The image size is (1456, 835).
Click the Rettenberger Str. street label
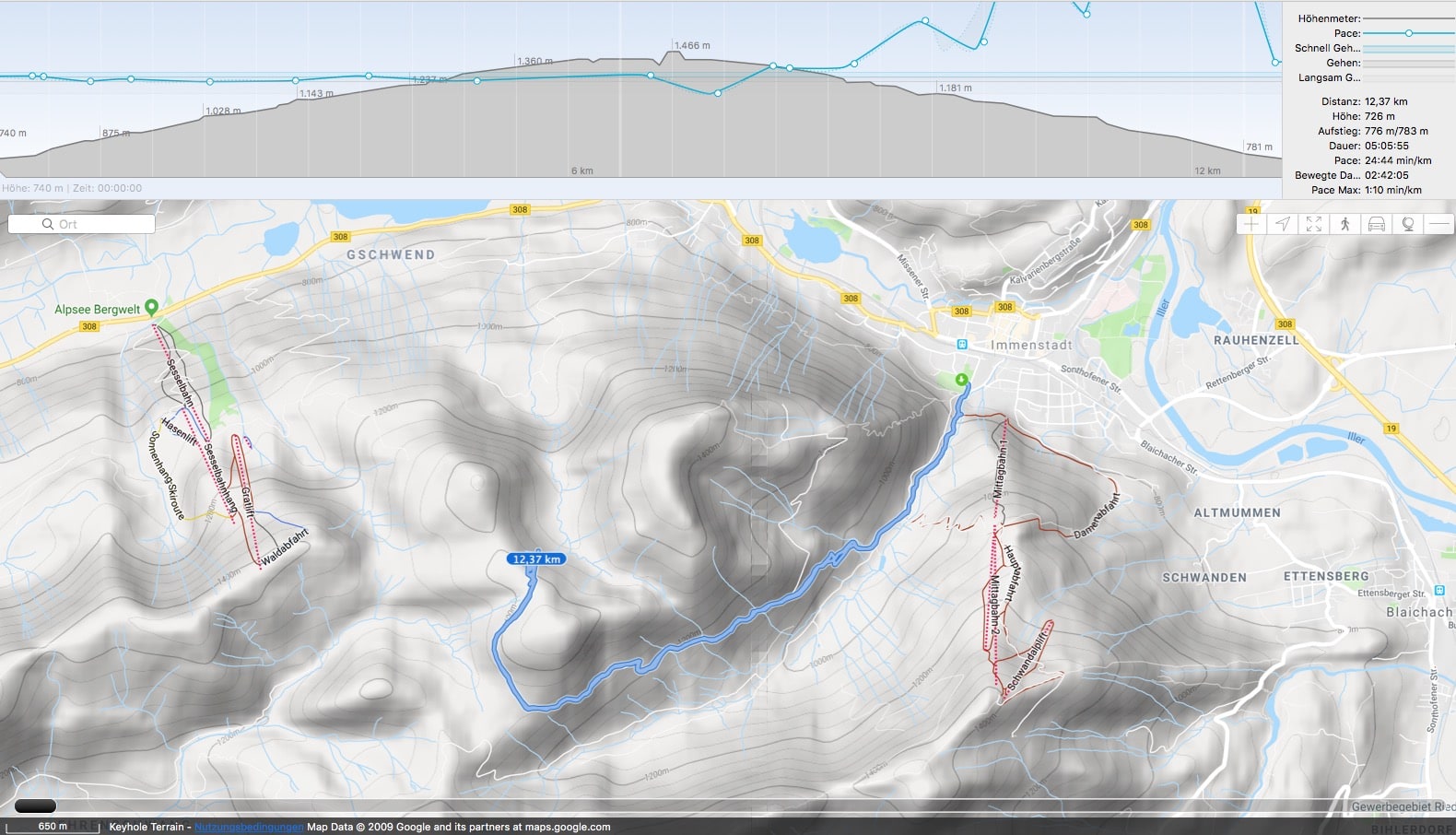[x=1238, y=372]
